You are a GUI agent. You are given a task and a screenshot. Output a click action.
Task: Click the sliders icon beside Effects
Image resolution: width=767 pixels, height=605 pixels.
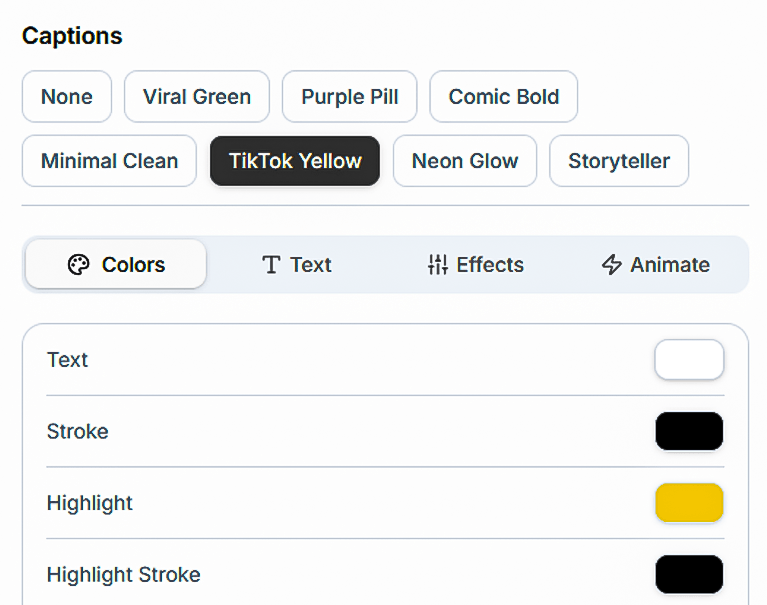(437, 265)
